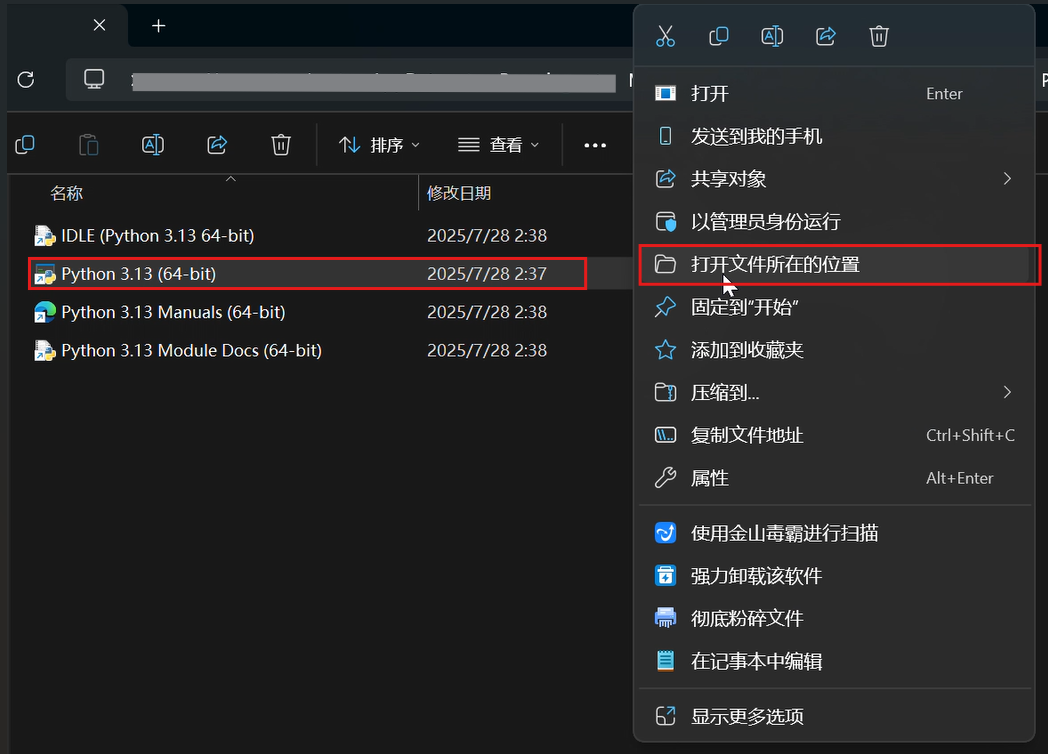Click the Rename icon in the Explorer toolbar
Screen dimensions: 1048x754
tap(152, 144)
